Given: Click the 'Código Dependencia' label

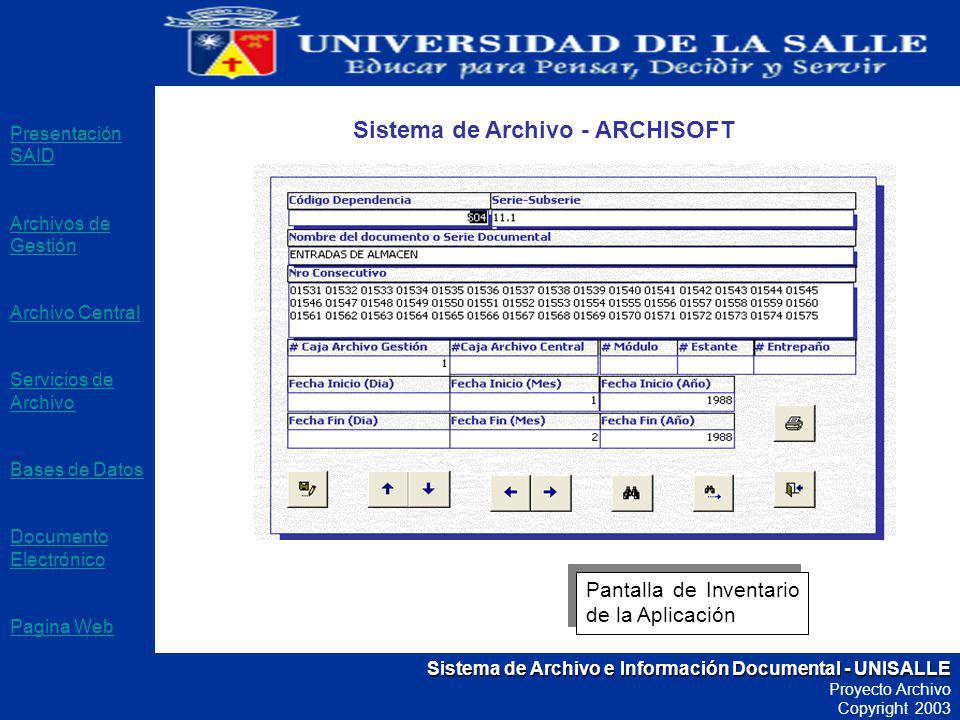Looking at the screenshot, I should pos(350,200).
